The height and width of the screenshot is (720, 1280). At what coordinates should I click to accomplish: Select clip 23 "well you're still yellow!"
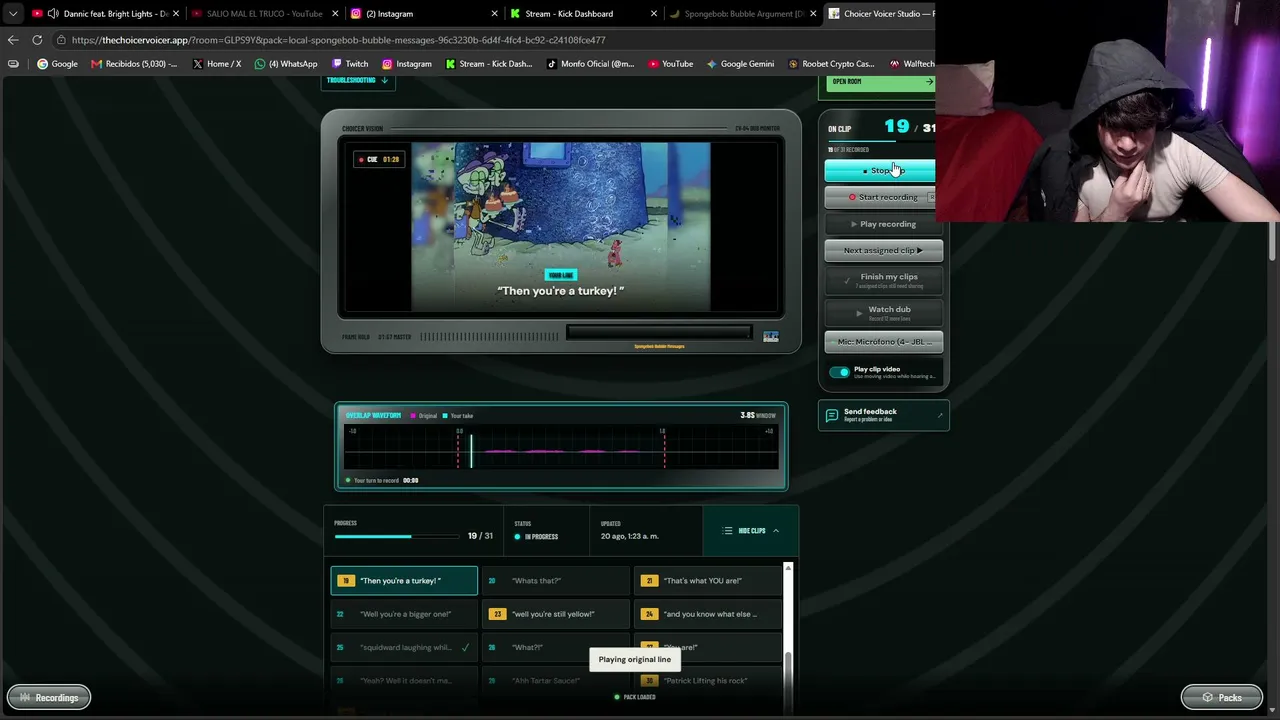(x=555, y=614)
